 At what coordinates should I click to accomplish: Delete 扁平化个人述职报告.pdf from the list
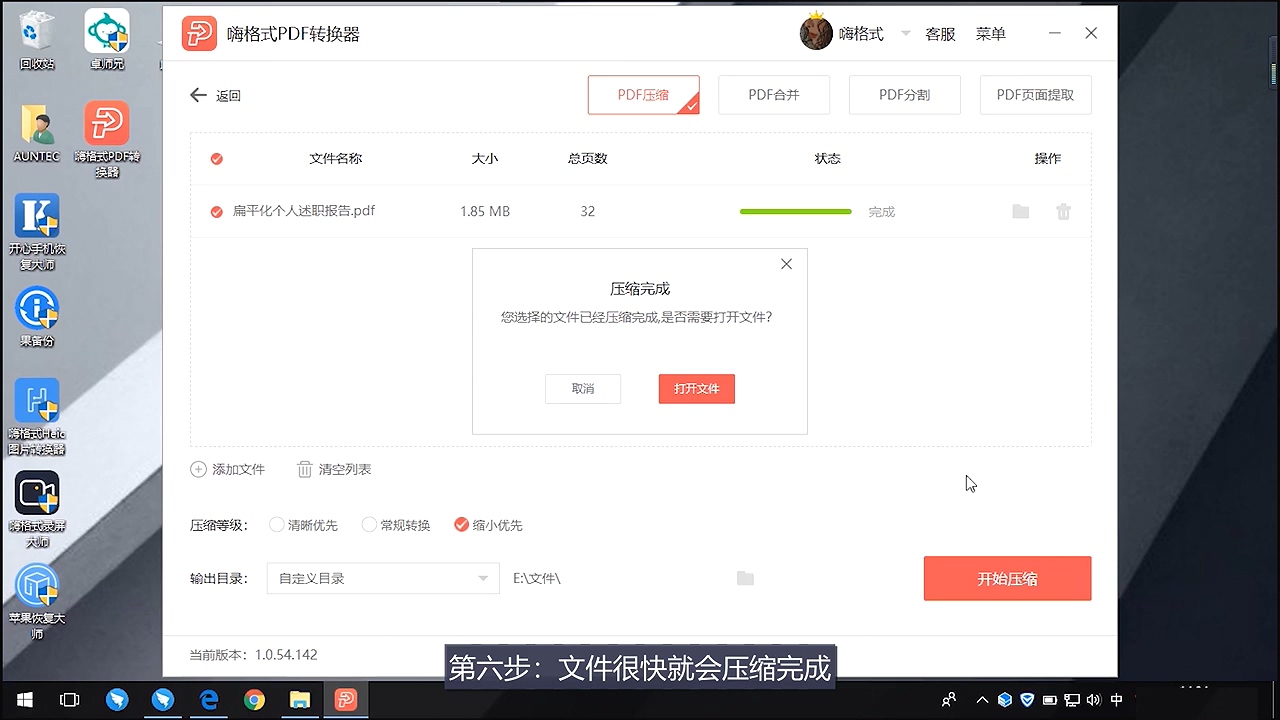1063,211
